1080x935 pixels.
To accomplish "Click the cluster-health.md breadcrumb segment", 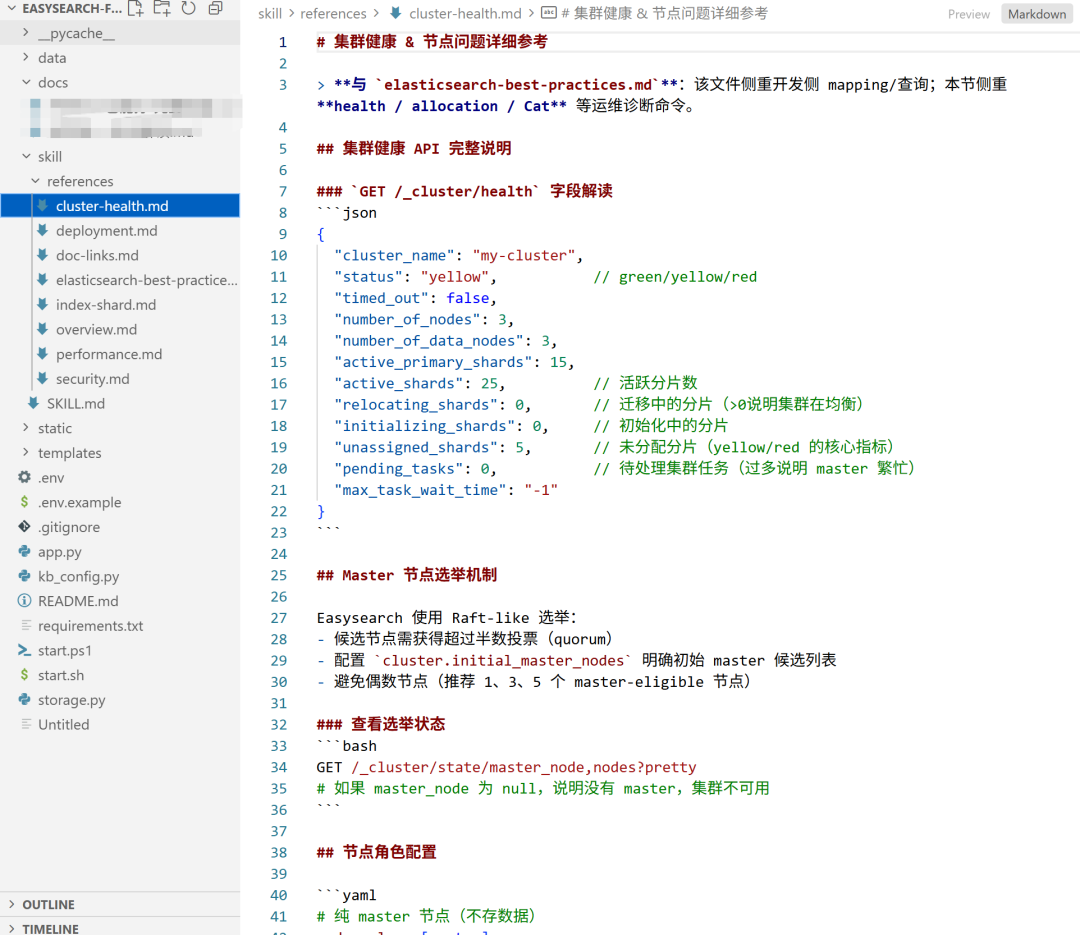I will (x=465, y=14).
